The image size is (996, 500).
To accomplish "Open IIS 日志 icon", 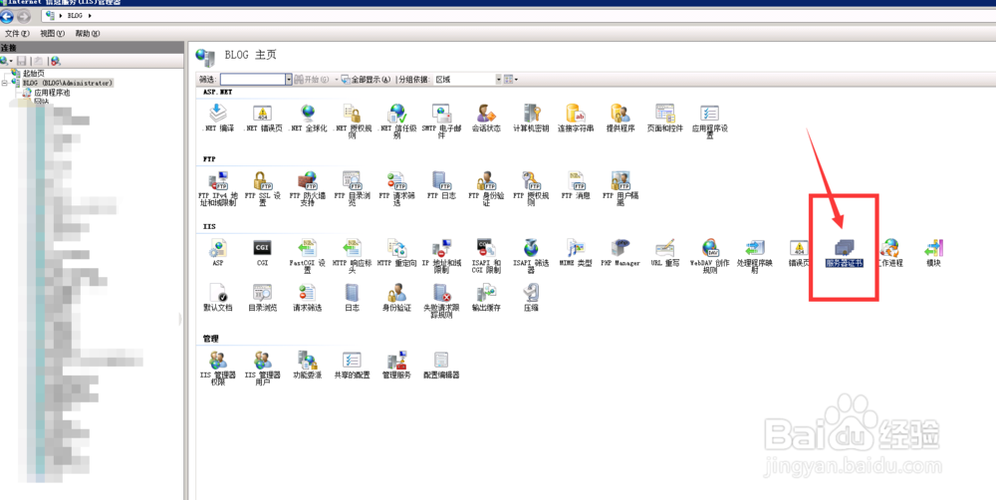I will (x=352, y=297).
